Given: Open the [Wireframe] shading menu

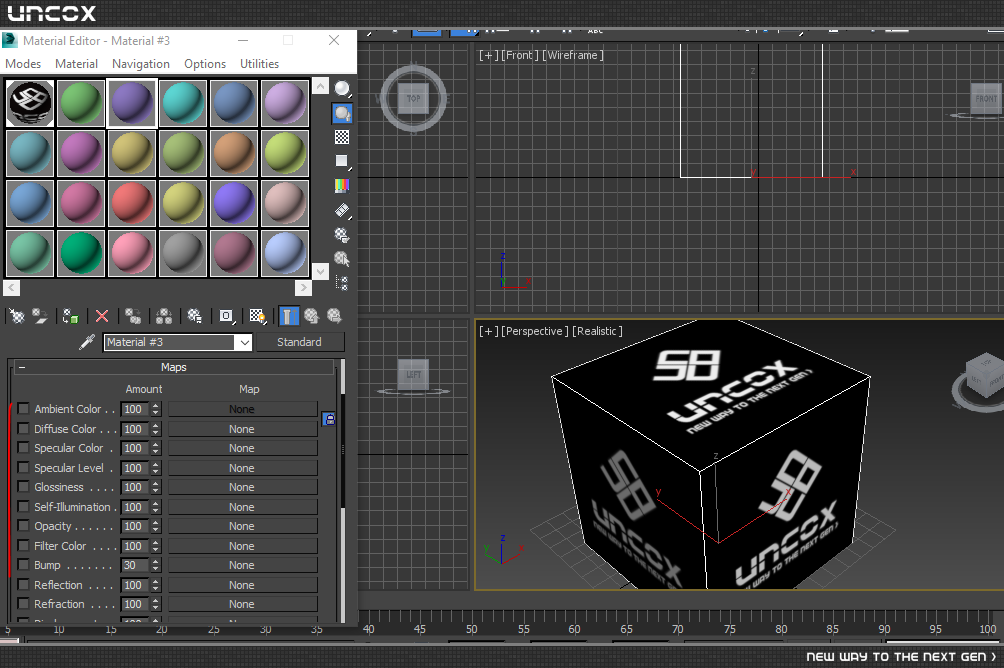Looking at the screenshot, I should (x=573, y=55).
